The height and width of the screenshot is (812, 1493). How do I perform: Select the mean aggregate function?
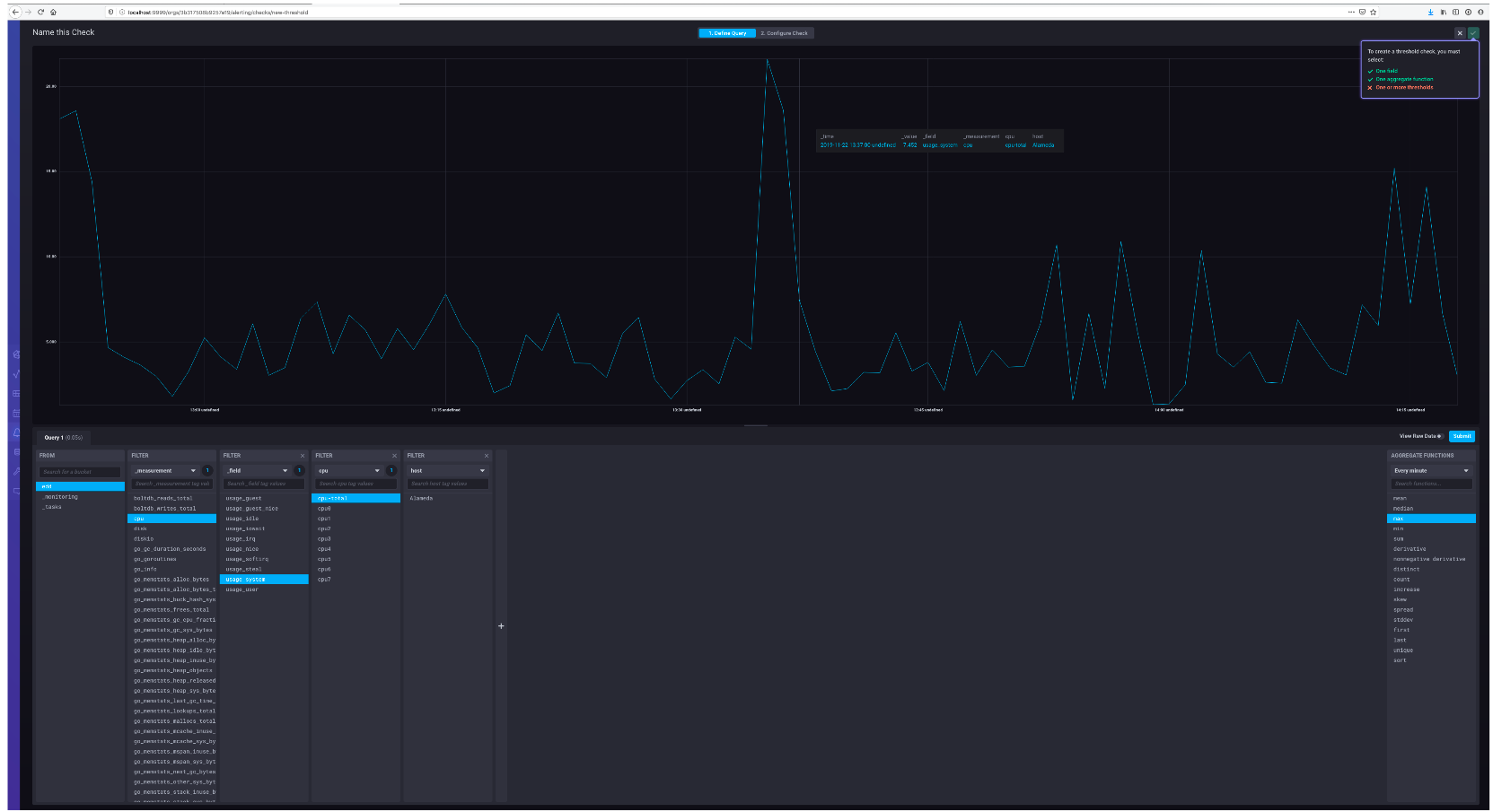point(1431,498)
